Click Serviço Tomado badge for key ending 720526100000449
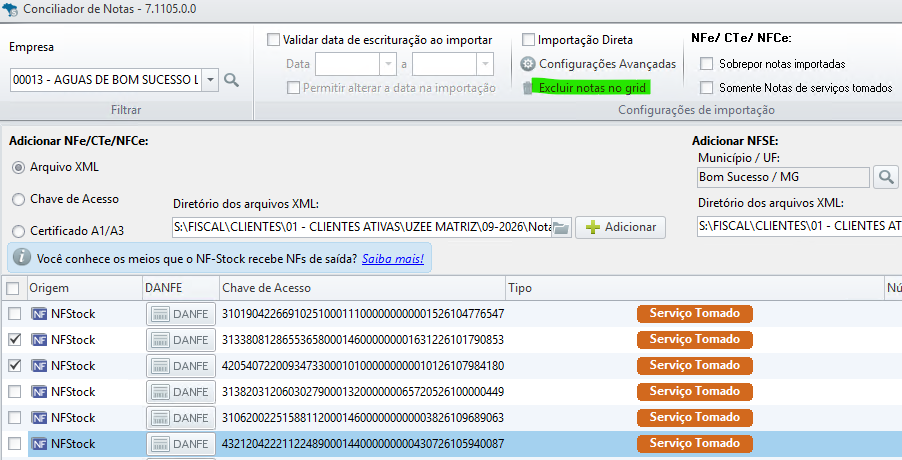Viewport: 902px width, 460px height. (x=695, y=392)
